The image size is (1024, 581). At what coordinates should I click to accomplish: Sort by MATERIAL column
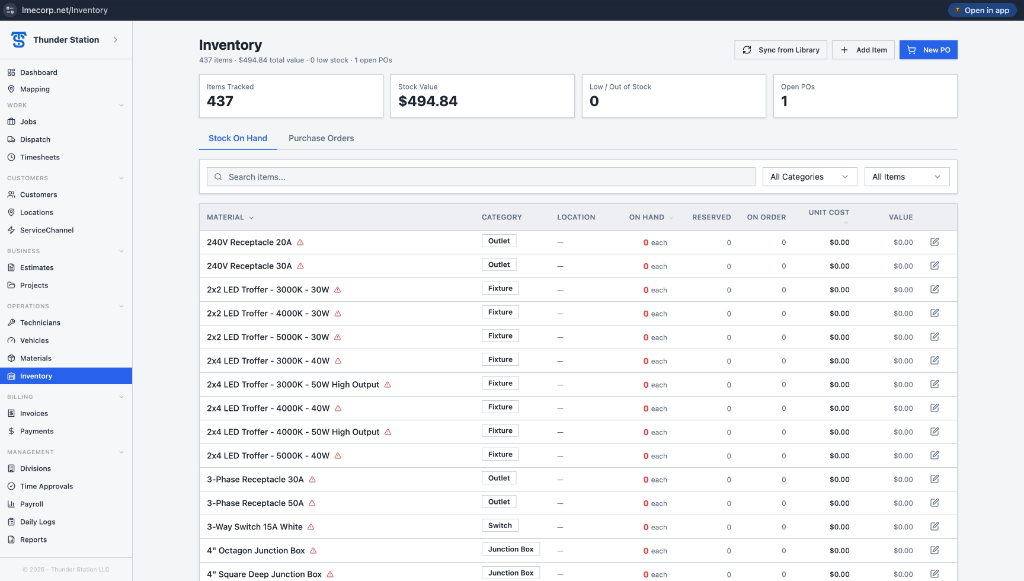[x=230, y=217]
